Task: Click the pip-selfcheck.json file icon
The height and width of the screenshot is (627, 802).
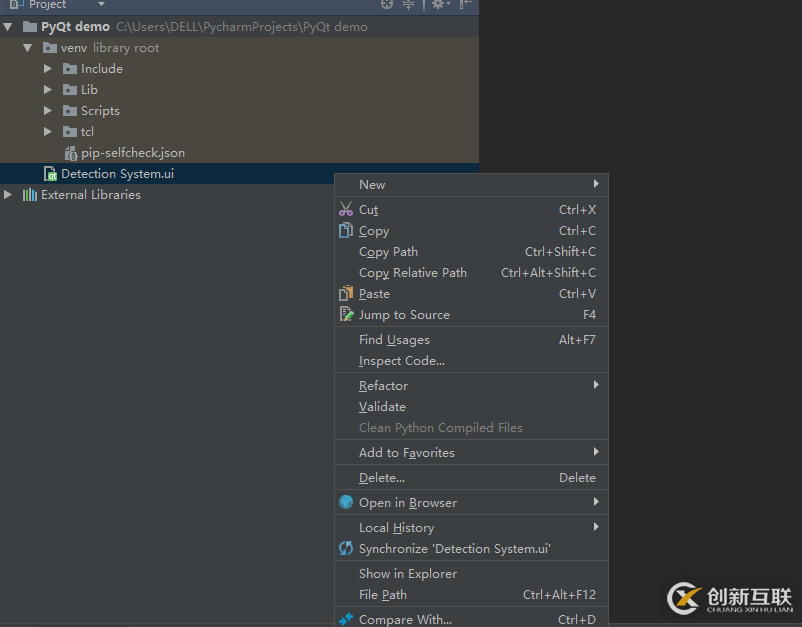Action: 71,153
